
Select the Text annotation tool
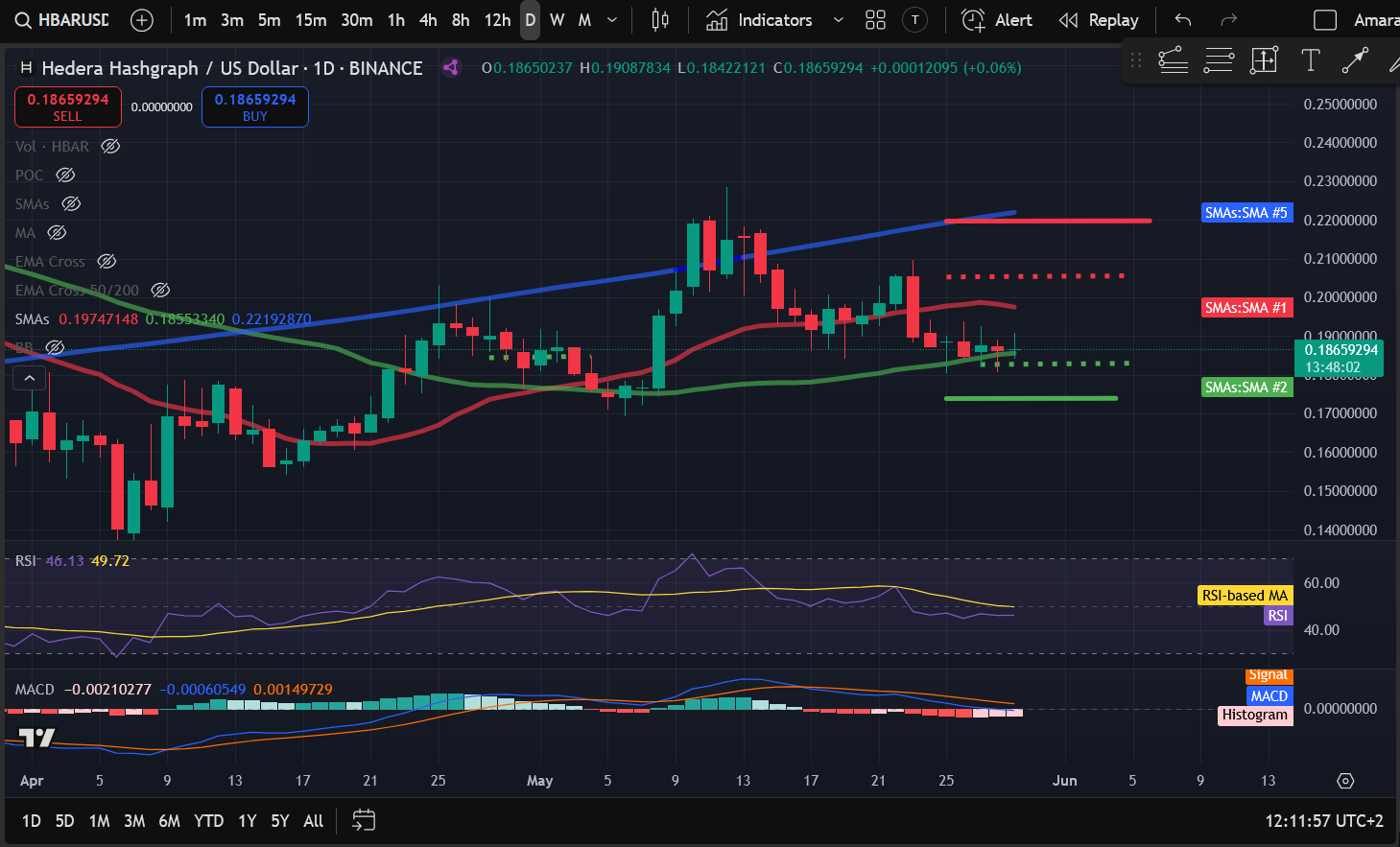point(1310,60)
